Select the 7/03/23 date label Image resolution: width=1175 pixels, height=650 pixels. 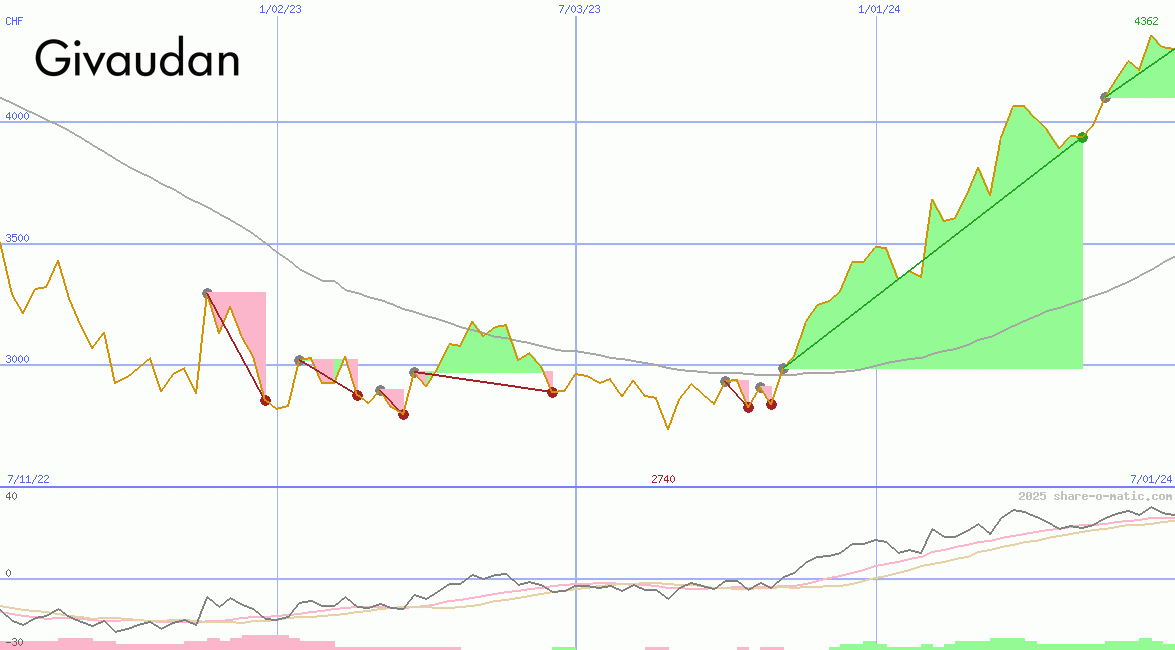click(579, 9)
